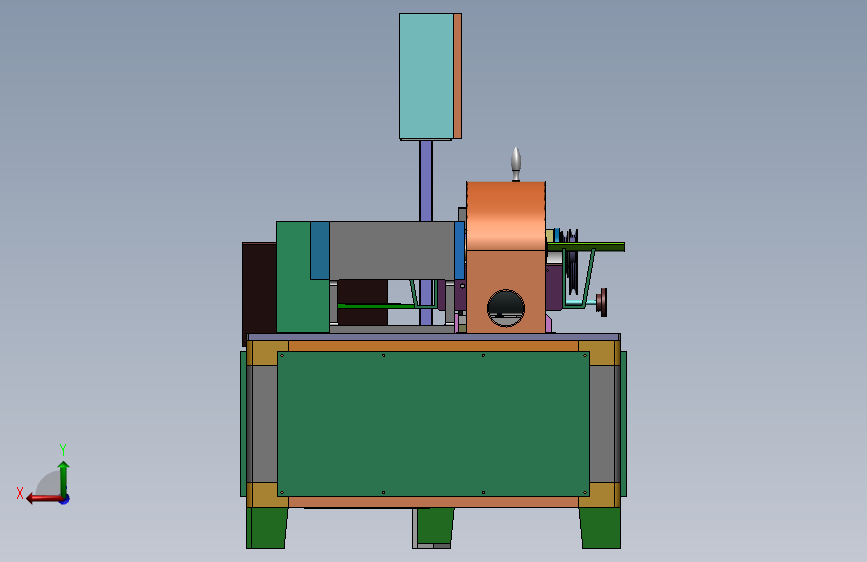
Task: Select the bottom-right yellow corner bracket of the base
Action: coord(599,495)
